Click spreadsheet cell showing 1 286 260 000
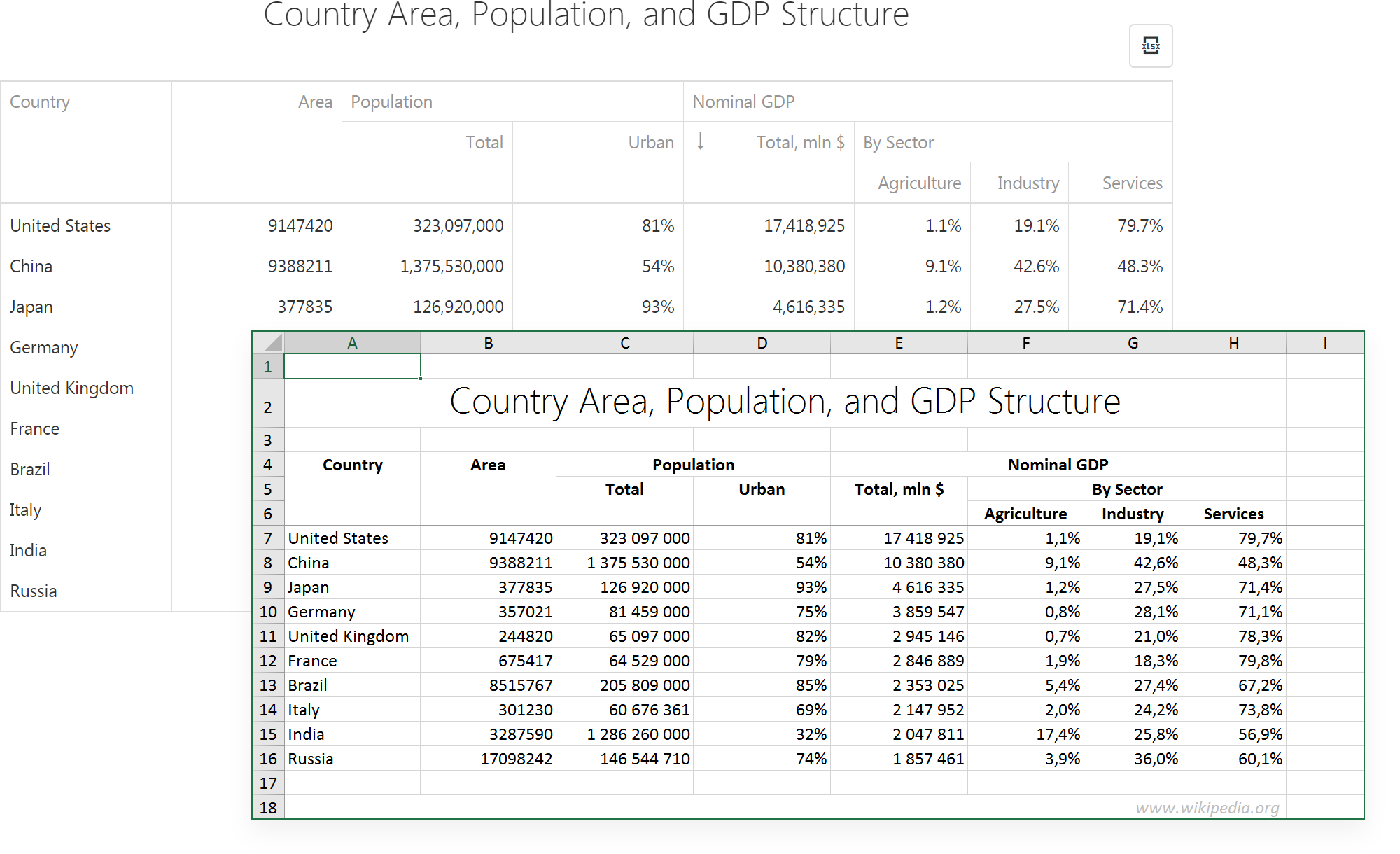The width and height of the screenshot is (1400, 854). click(x=624, y=734)
